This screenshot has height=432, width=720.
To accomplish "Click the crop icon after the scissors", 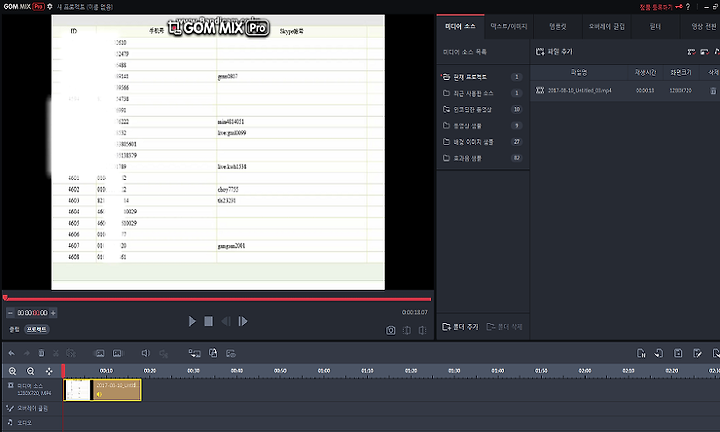I will pos(71,353).
